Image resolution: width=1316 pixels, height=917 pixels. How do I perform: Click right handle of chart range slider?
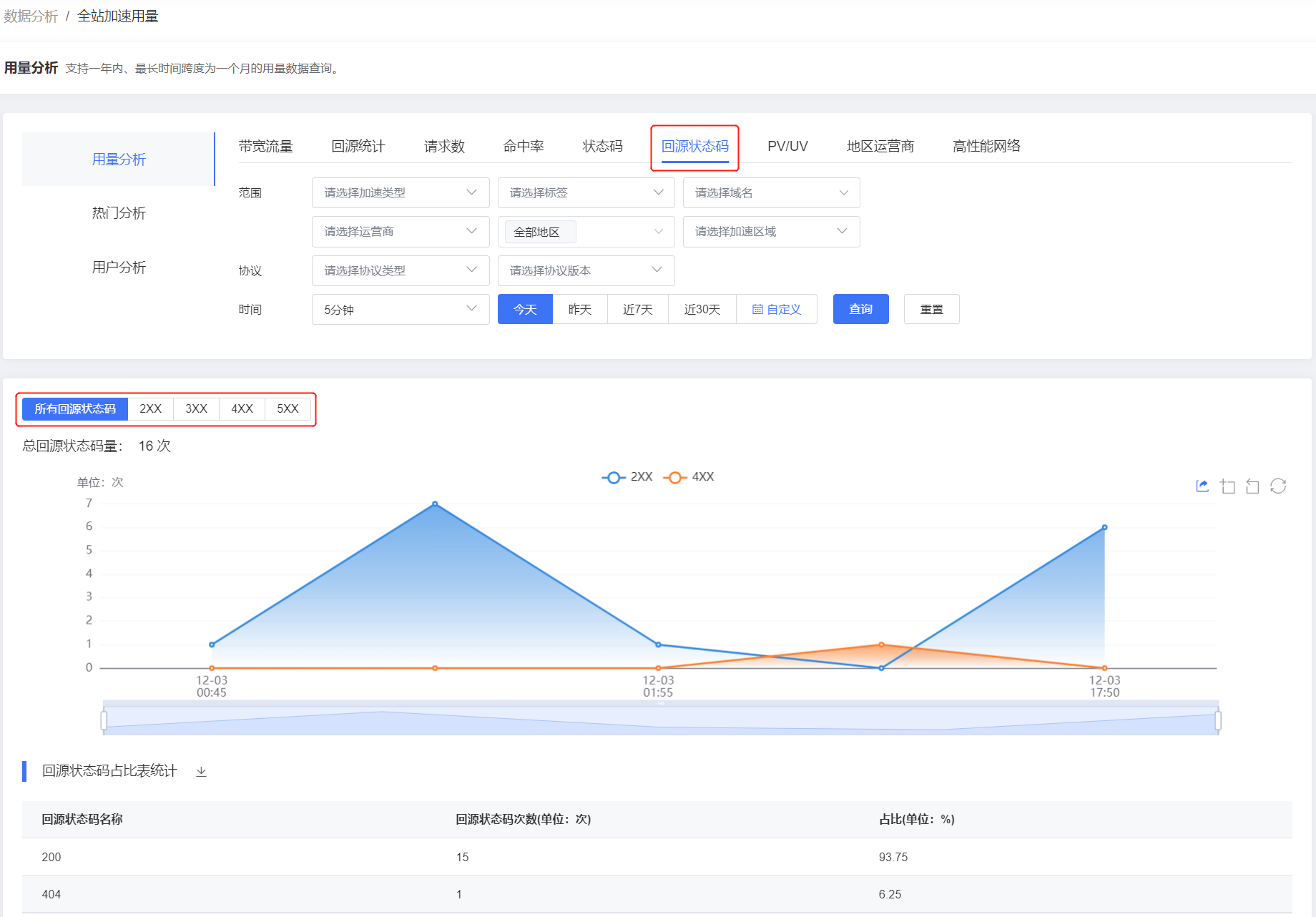1218,720
